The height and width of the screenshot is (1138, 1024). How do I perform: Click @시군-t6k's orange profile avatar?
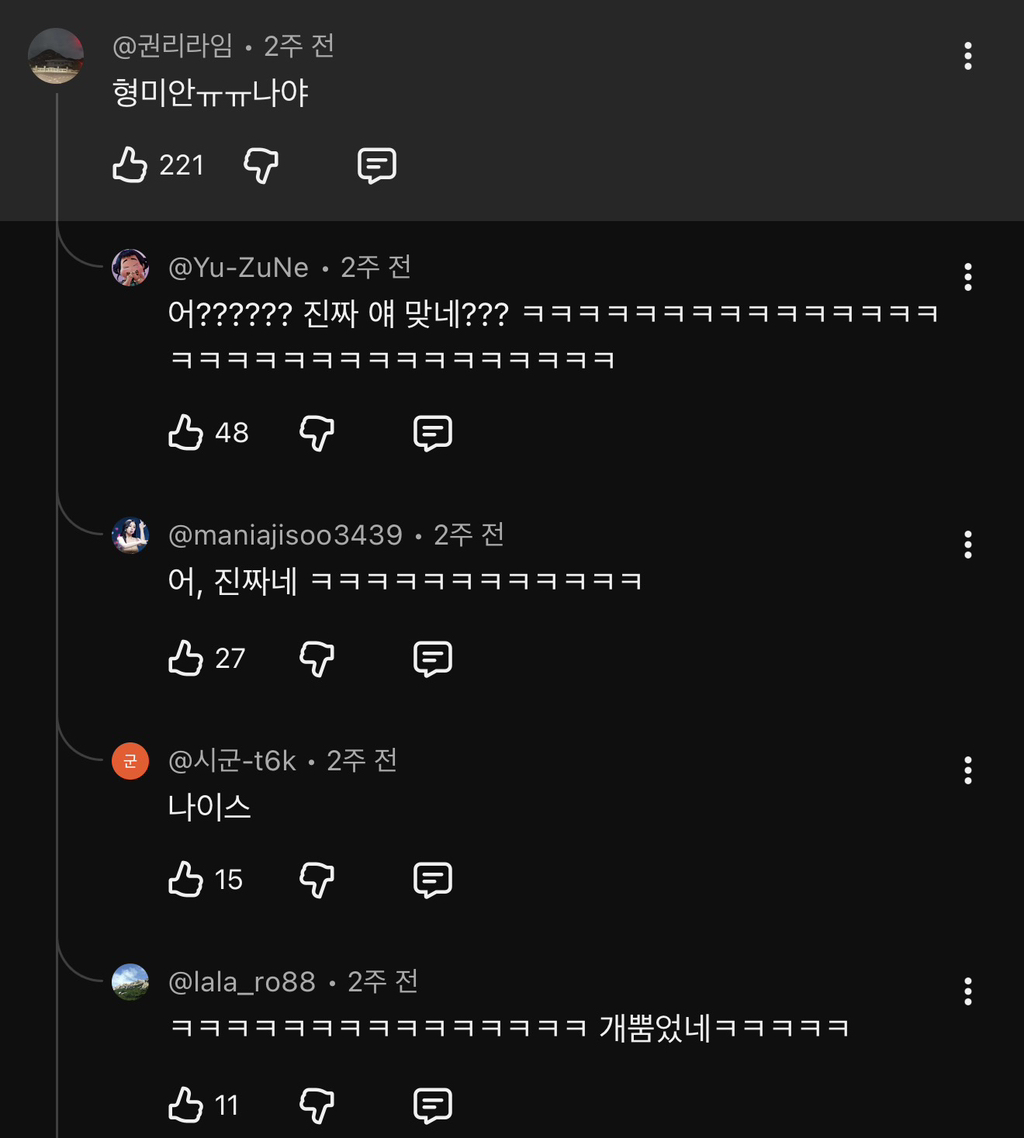[130, 762]
